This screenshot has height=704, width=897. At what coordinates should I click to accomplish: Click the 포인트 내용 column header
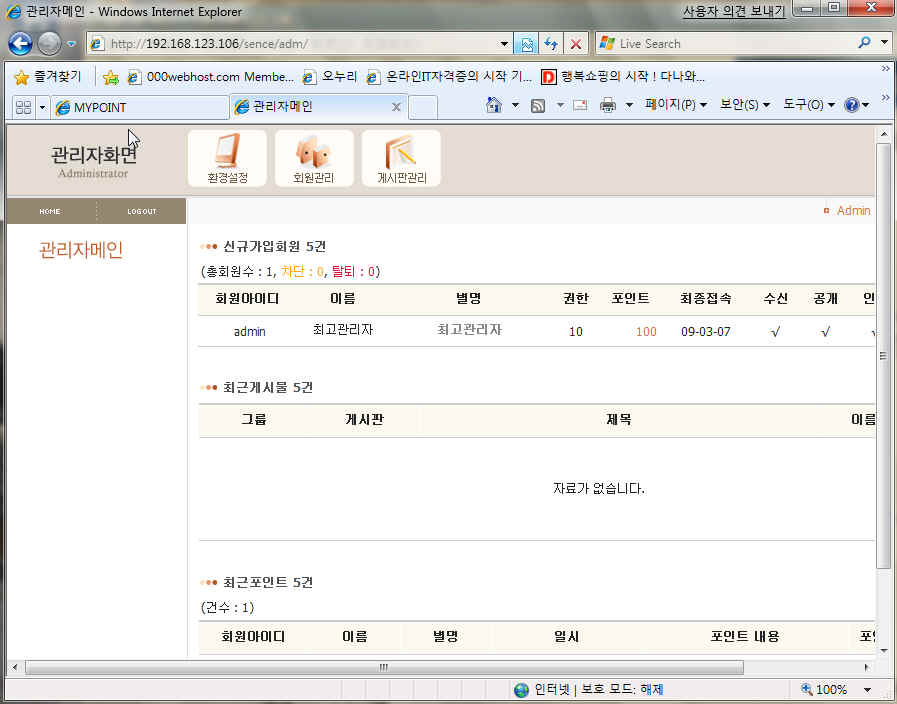(x=744, y=637)
